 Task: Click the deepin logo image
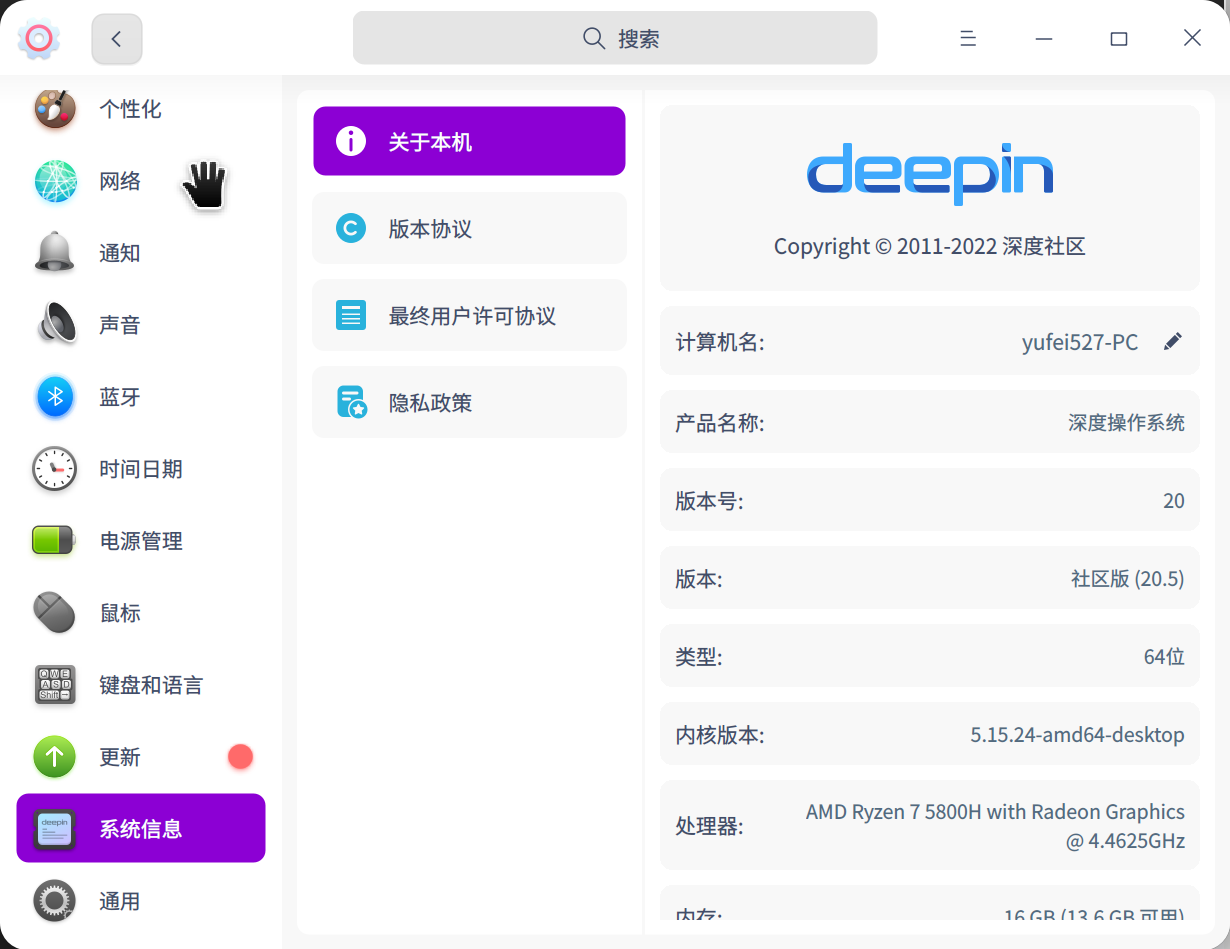[930, 174]
